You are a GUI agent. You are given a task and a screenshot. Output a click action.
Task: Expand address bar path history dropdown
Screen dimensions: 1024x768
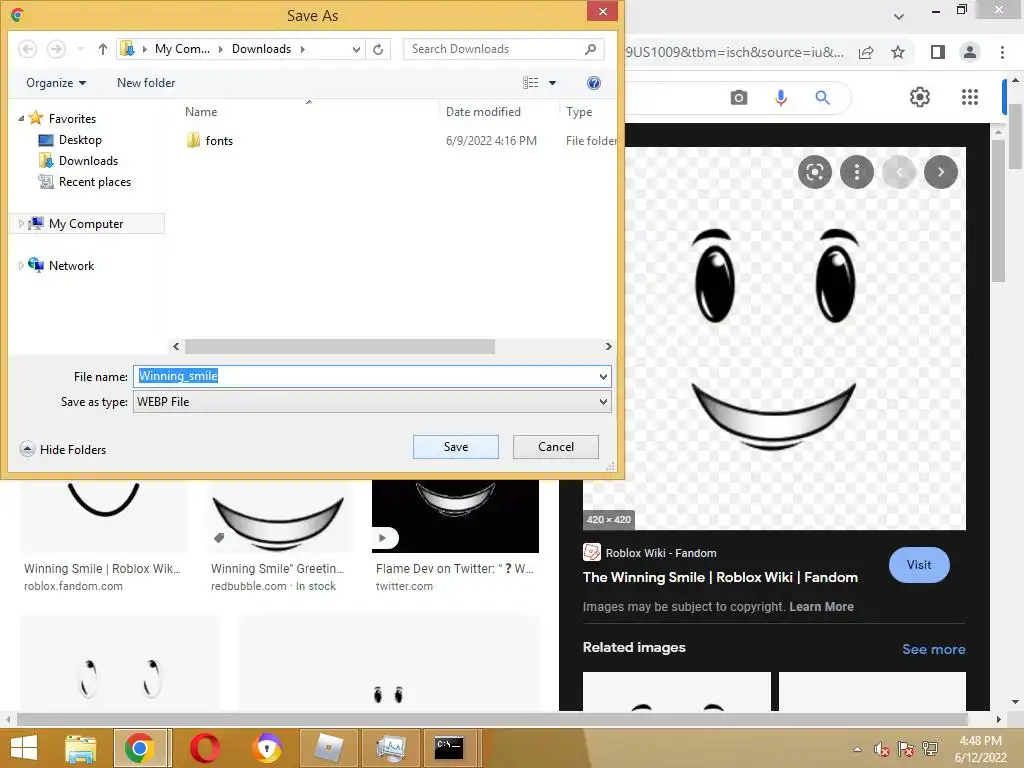pyautogui.click(x=356, y=49)
